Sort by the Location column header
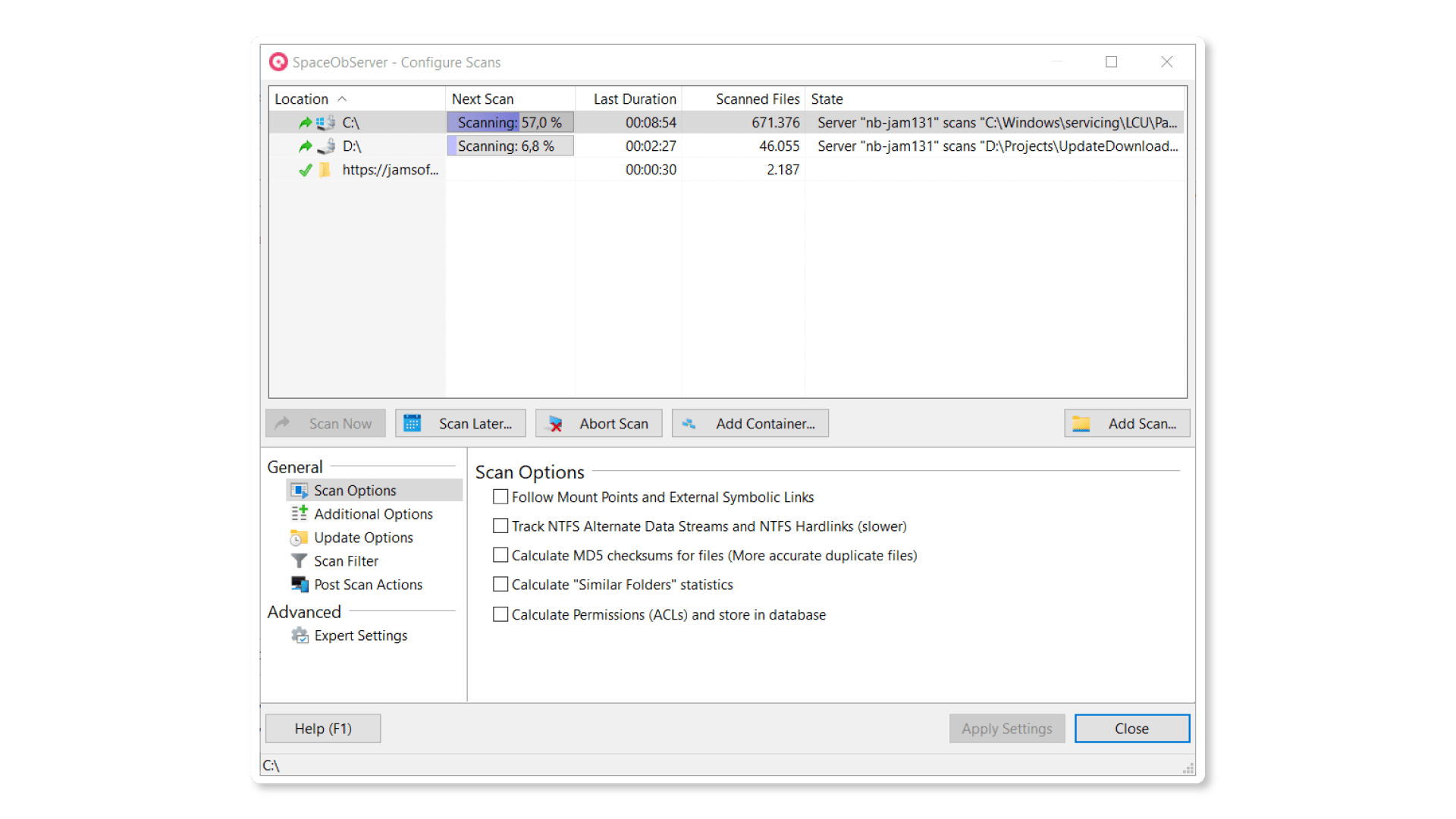The height and width of the screenshot is (819, 1456). (302, 99)
